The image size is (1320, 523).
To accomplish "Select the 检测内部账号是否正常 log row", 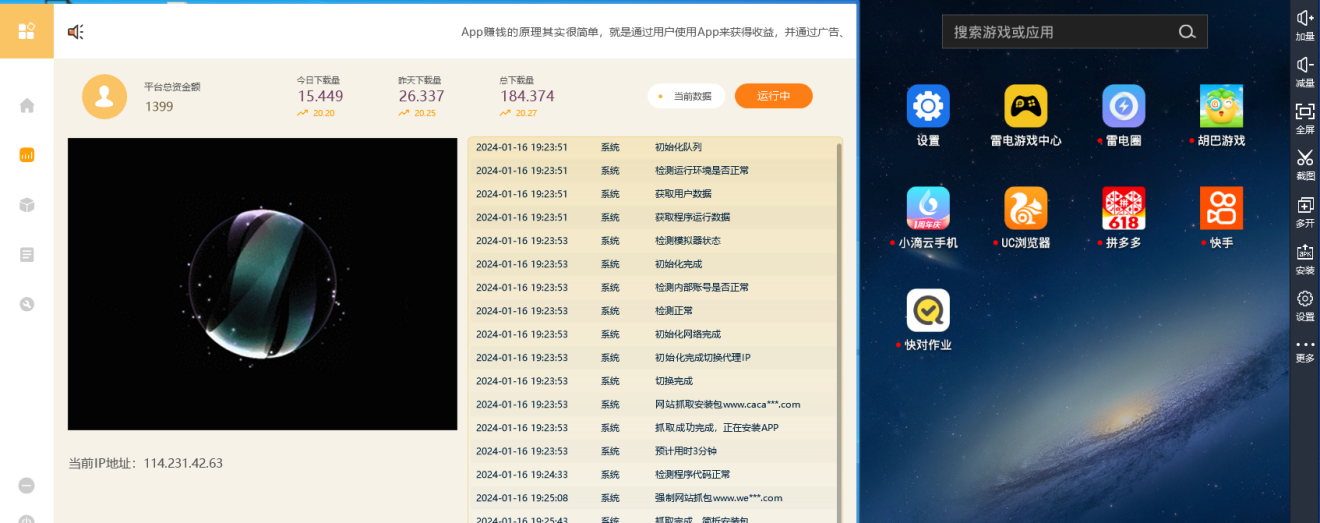I will pos(652,287).
